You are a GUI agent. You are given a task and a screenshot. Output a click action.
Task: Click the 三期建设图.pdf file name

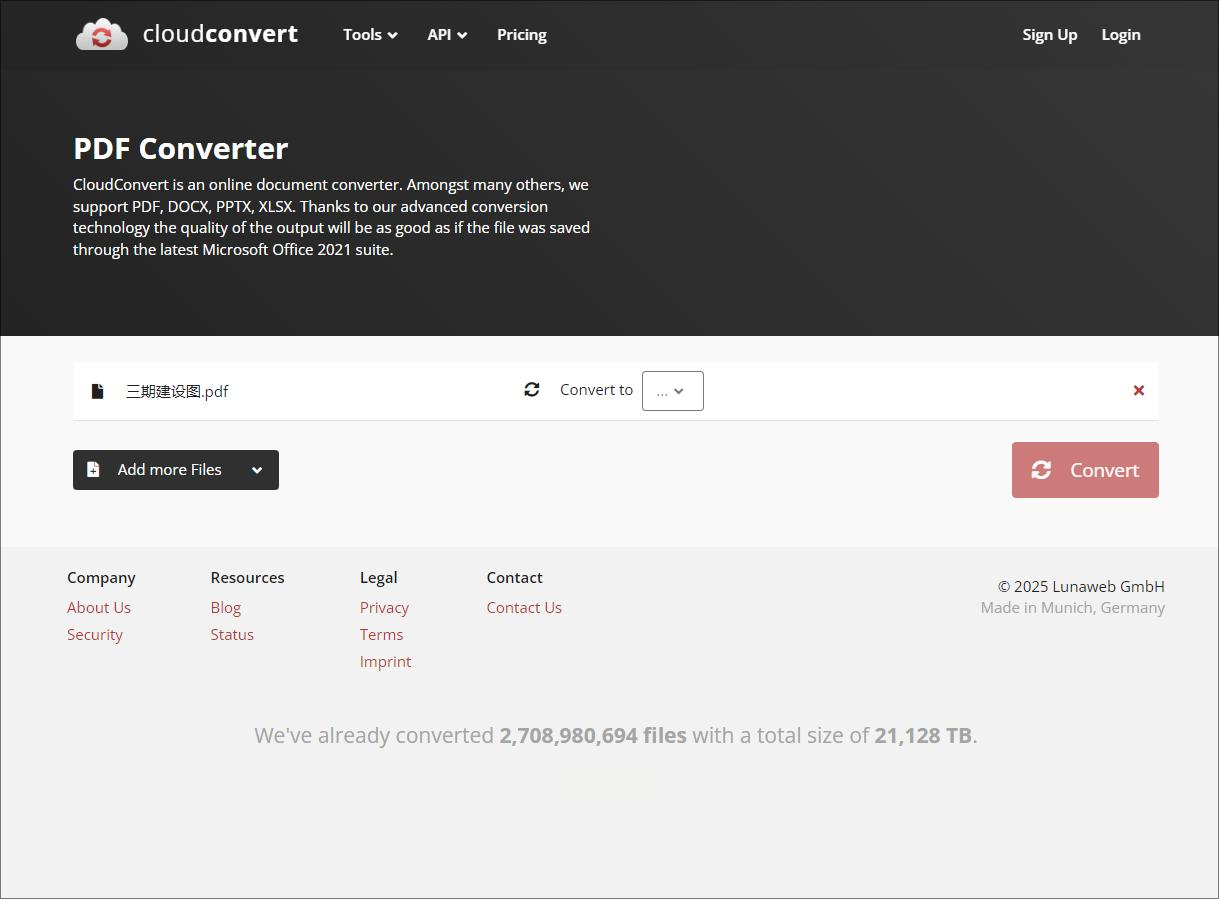[177, 391]
